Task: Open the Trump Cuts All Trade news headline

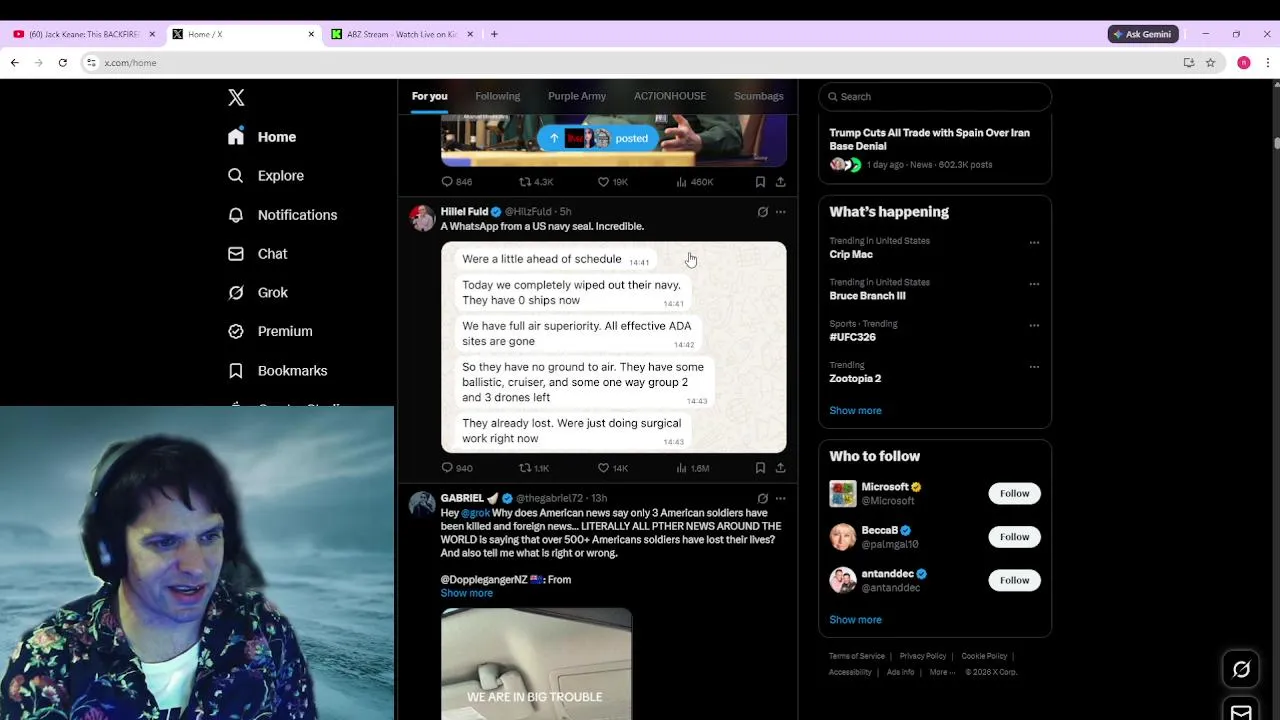Action: 929,139
